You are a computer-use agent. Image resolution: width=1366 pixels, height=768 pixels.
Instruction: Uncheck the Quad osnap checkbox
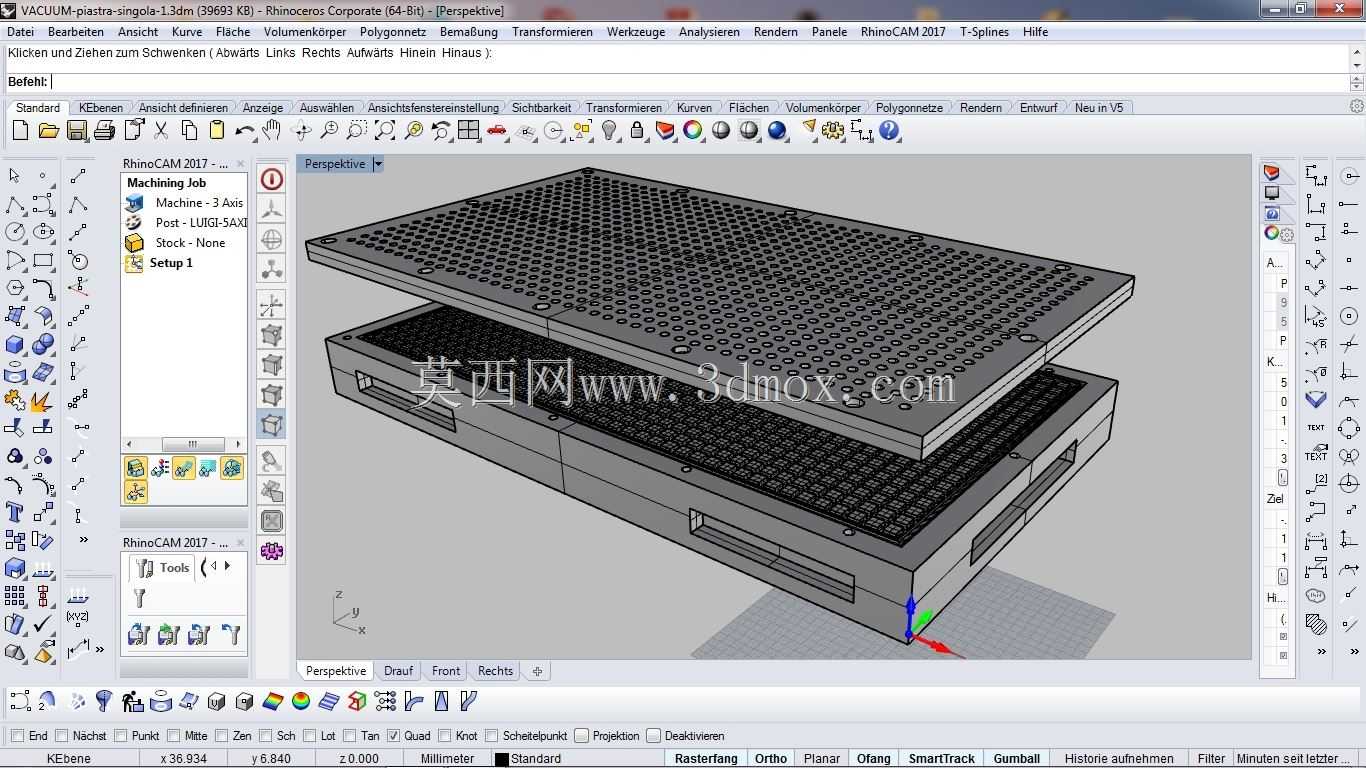pyautogui.click(x=393, y=735)
